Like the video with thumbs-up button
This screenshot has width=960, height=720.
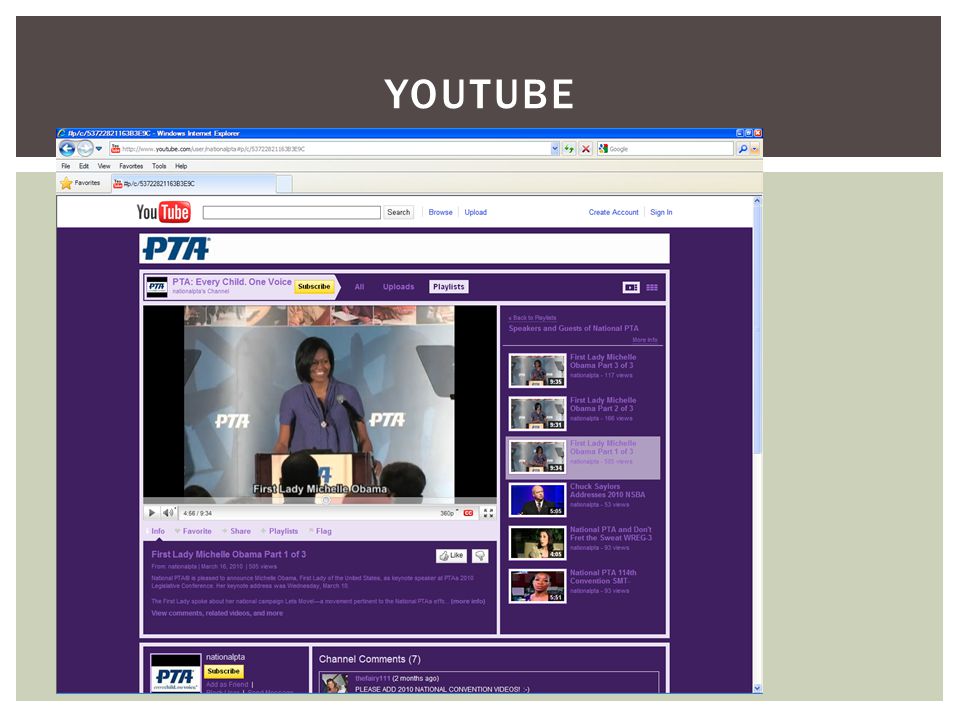tap(451, 555)
